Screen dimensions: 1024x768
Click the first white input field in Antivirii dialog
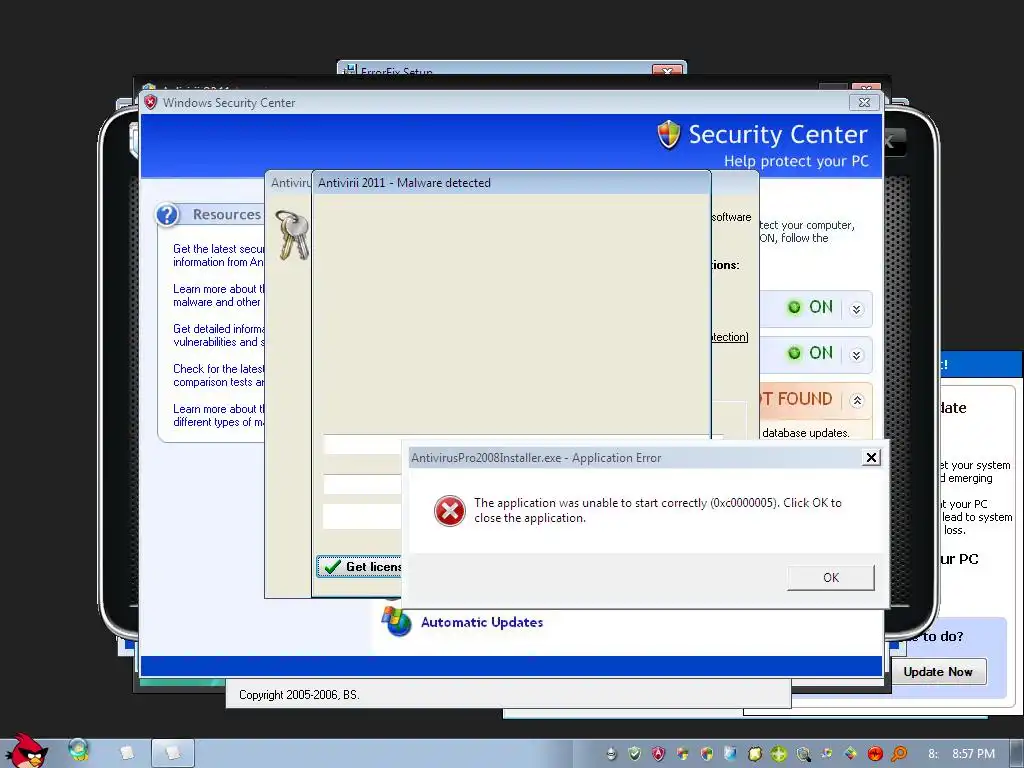362,445
